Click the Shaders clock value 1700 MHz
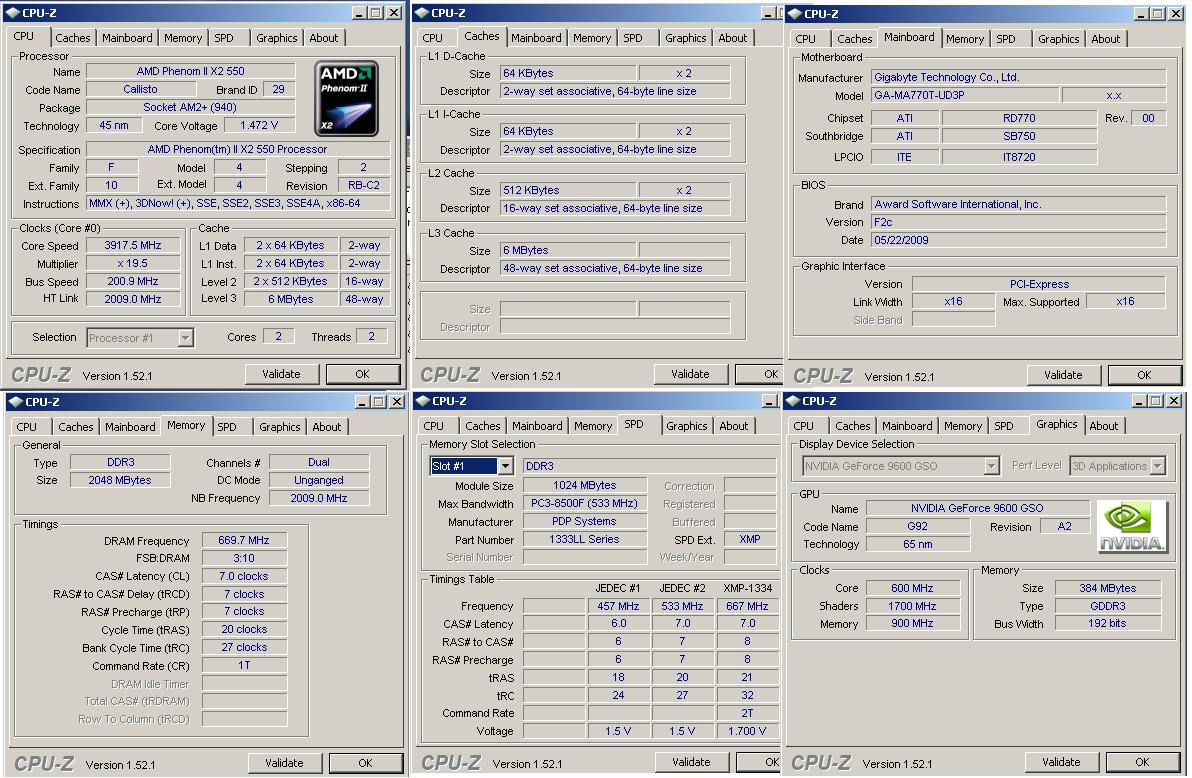1192x778 pixels. (912, 606)
